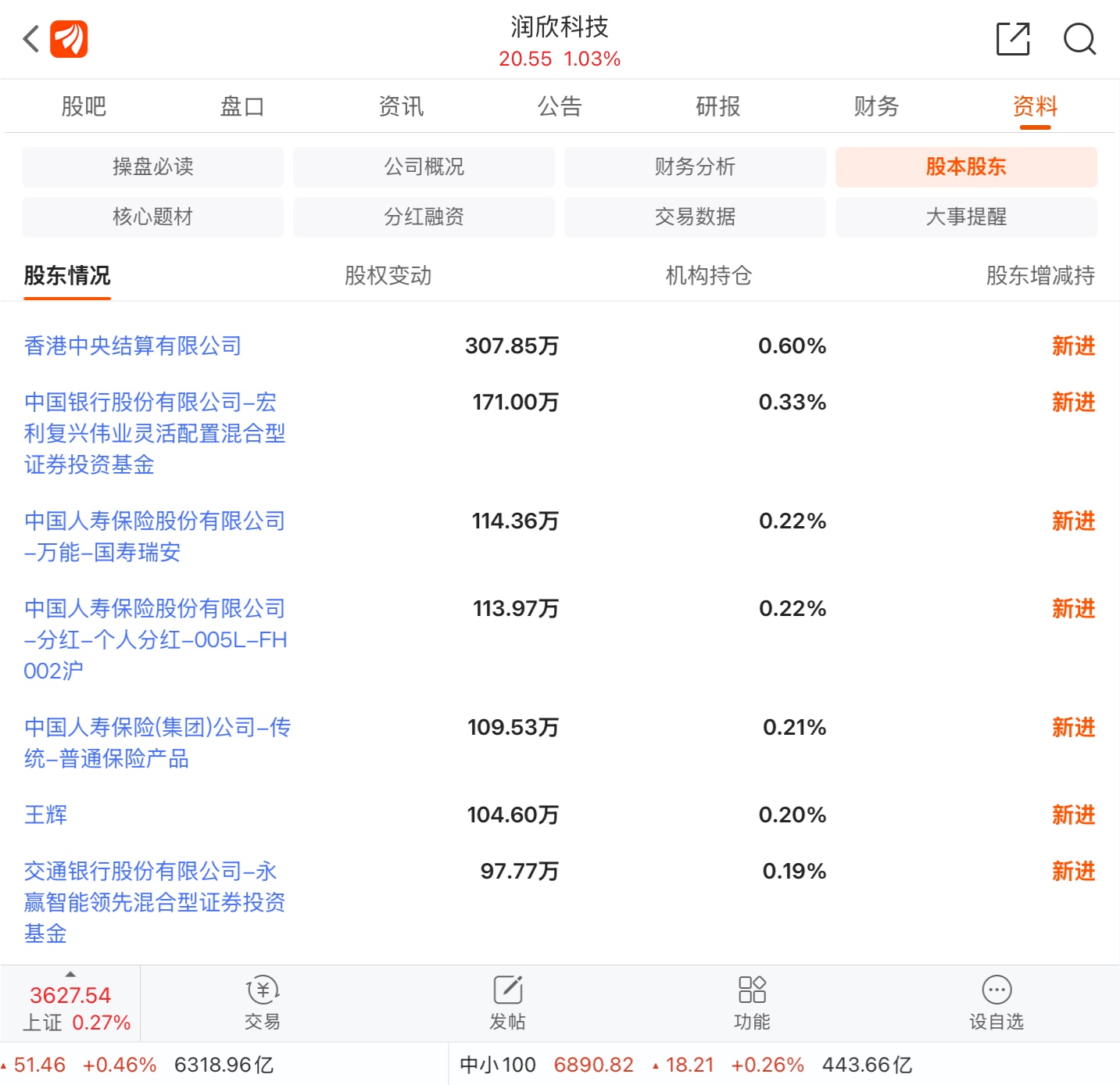
Task: Open 交通银行 永赢智能领先 fund link
Action: pos(155,902)
